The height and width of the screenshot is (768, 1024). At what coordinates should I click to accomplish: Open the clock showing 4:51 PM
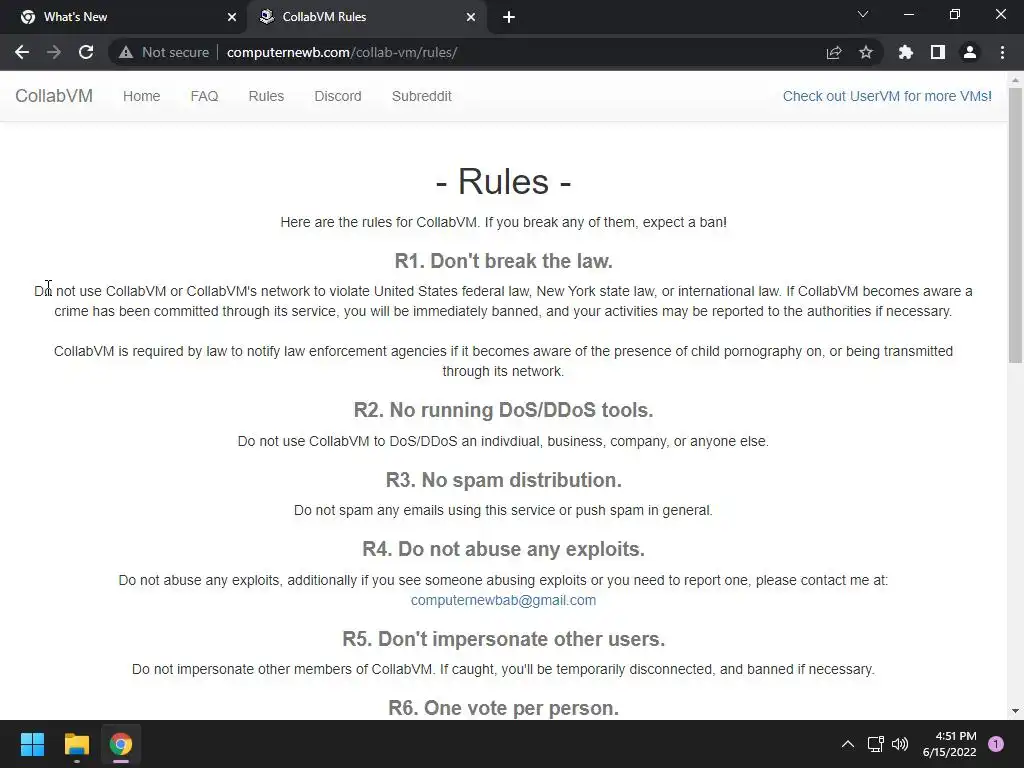click(x=950, y=744)
